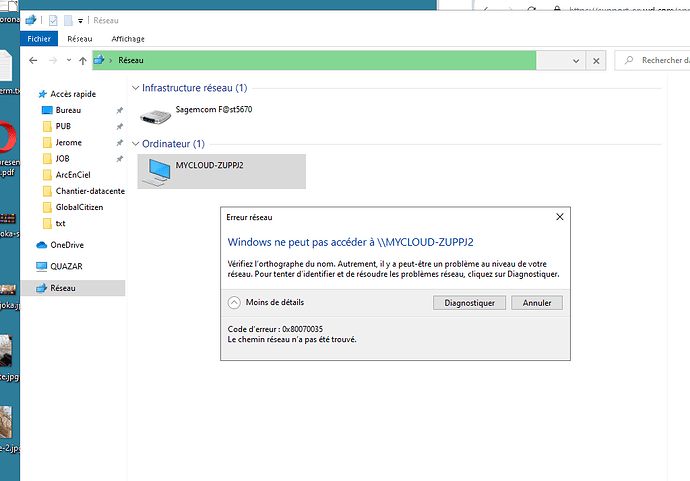Viewport: 690px width, 481px height.
Task: Go up one level with the up arrow
Action: tap(83, 61)
